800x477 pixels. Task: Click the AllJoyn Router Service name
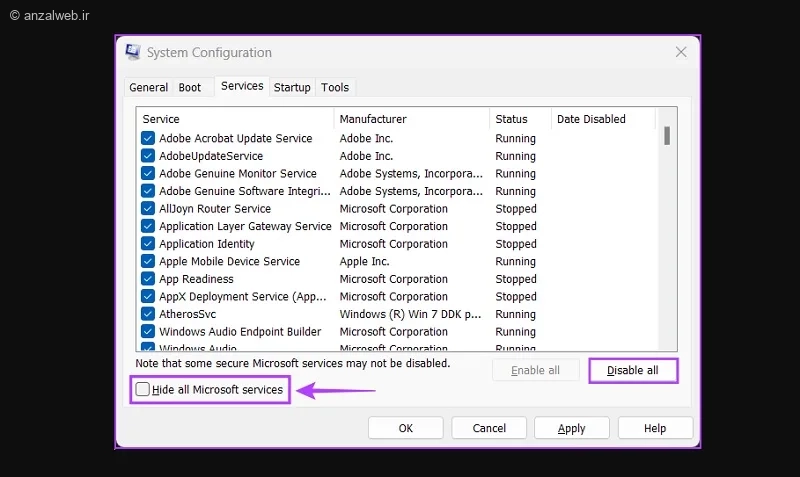[215, 209]
